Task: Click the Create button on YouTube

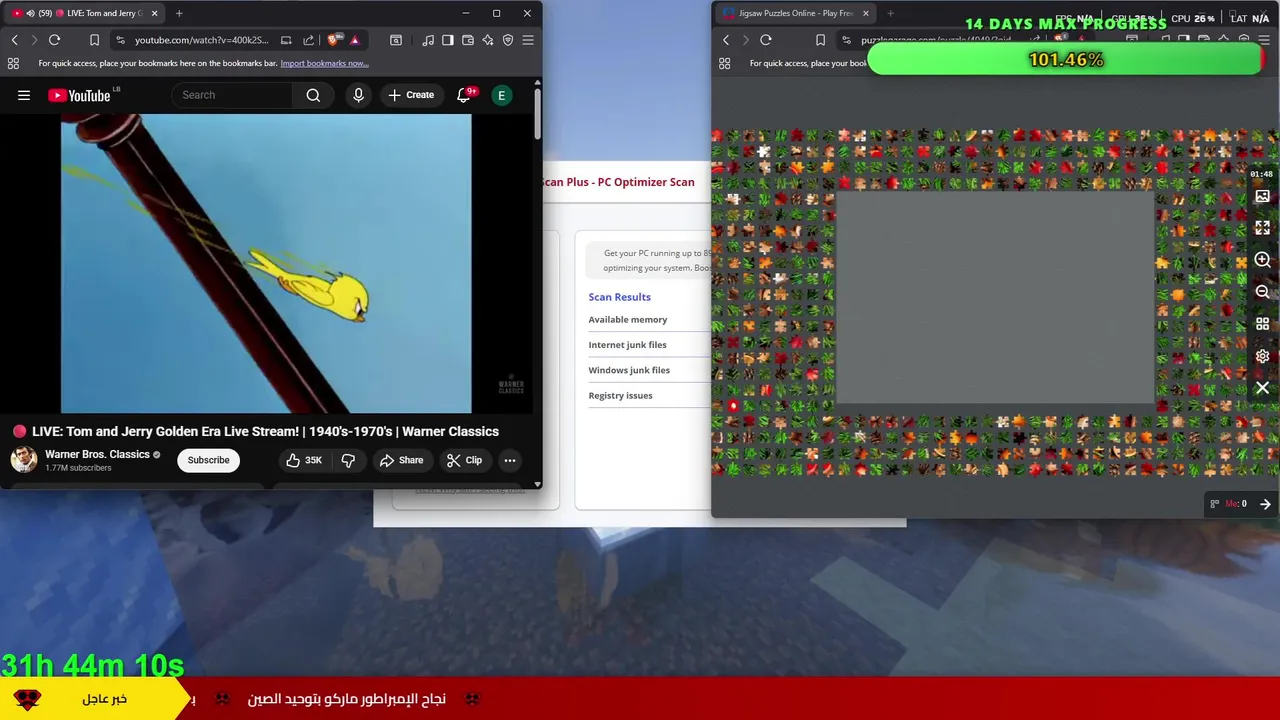Action: click(x=411, y=95)
